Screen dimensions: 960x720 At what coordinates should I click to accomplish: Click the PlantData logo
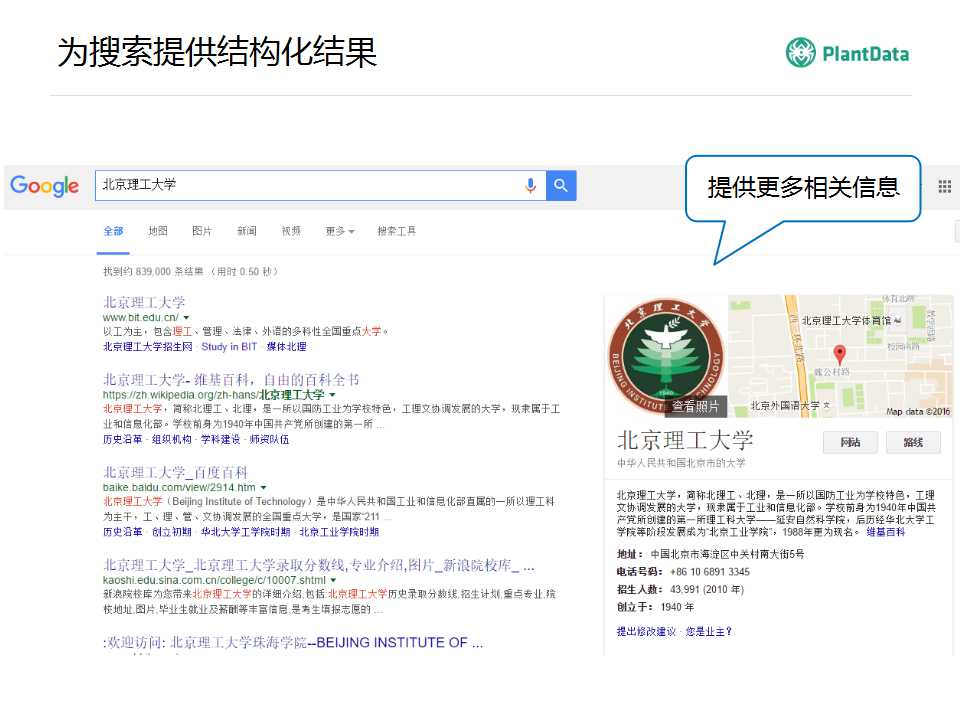click(847, 52)
